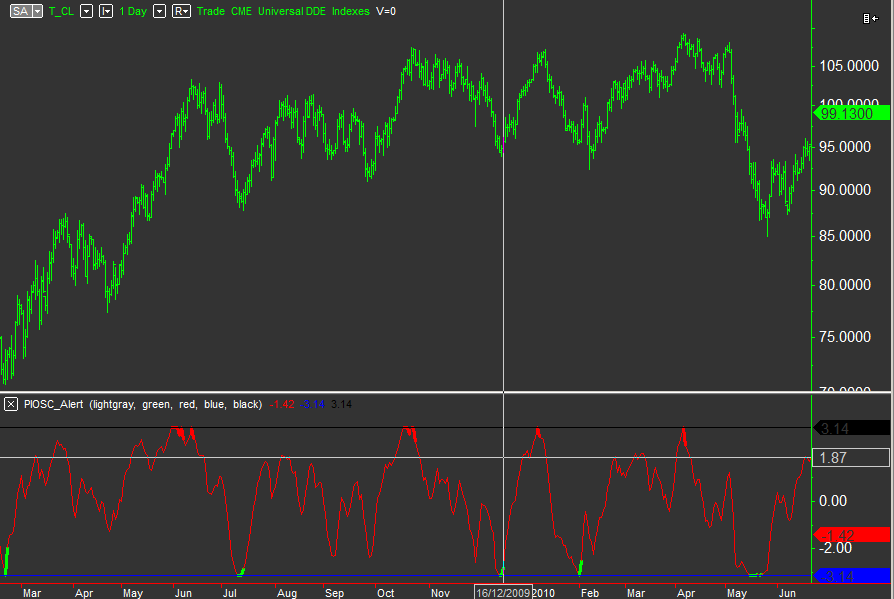This screenshot has height=599, width=894.
Task: Click the Trade link in header
Action: pyautogui.click(x=211, y=11)
